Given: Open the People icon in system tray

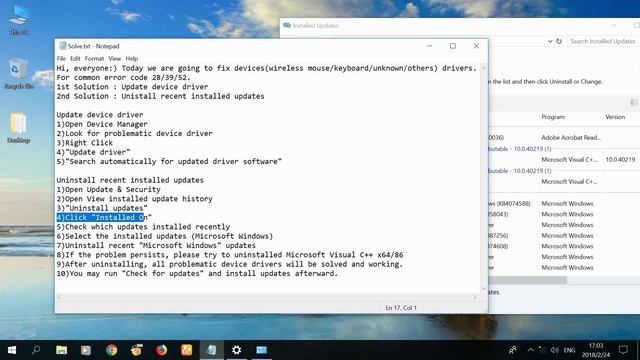Looking at the screenshot, I should (x=513, y=350).
